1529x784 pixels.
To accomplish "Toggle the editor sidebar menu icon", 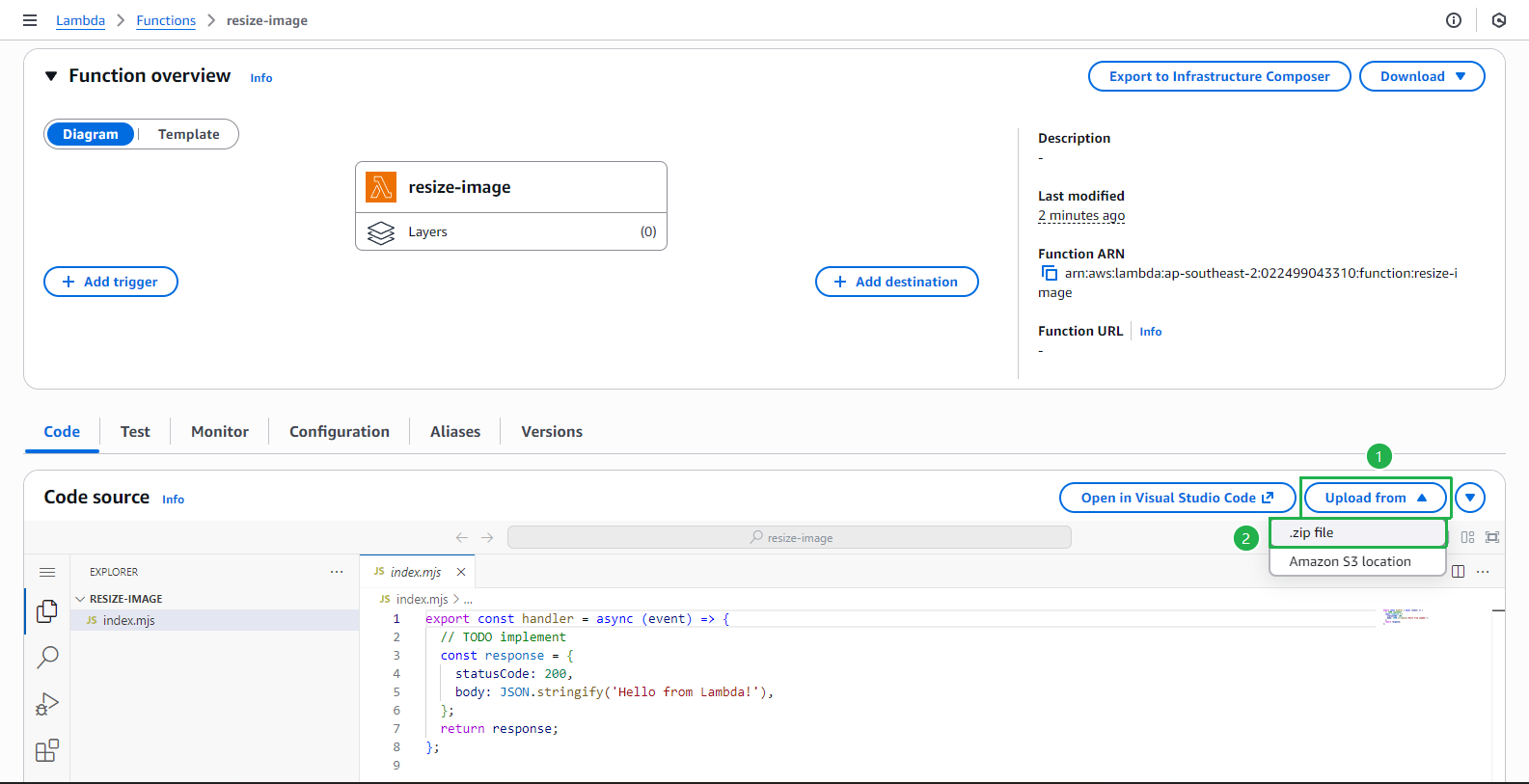I will tap(47, 572).
